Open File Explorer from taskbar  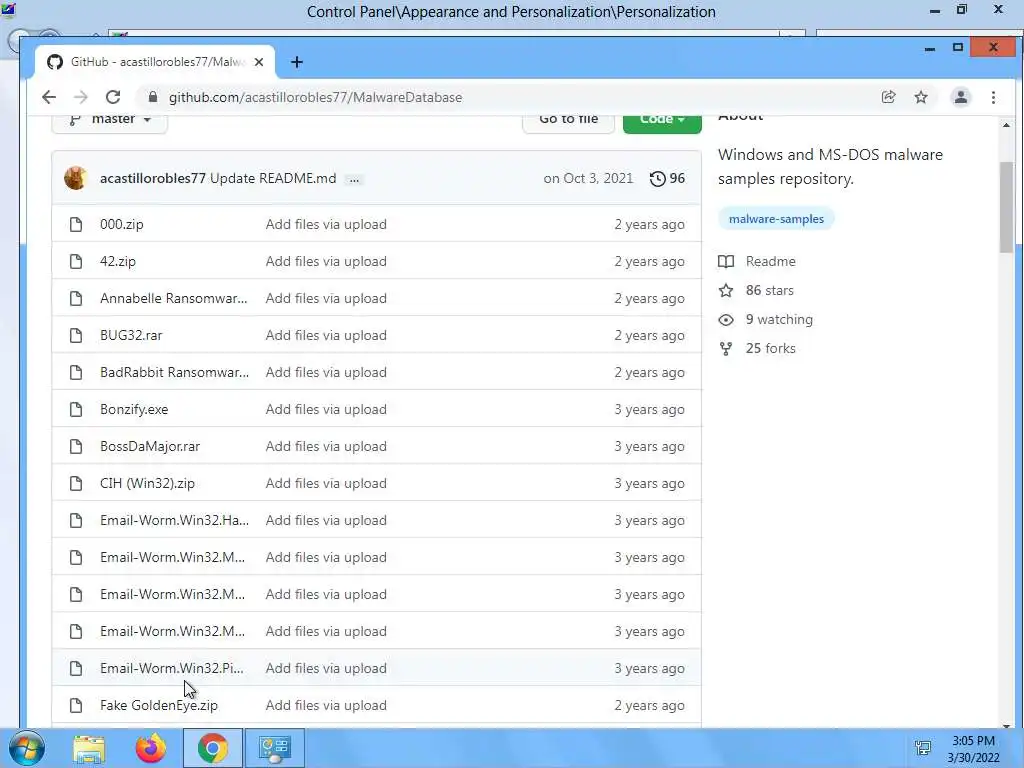(x=88, y=748)
